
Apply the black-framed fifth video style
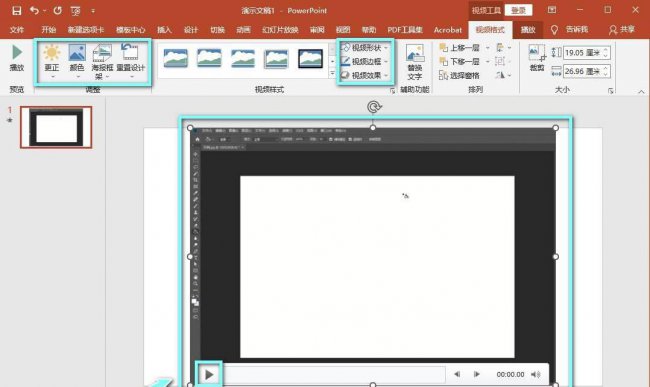310,58
